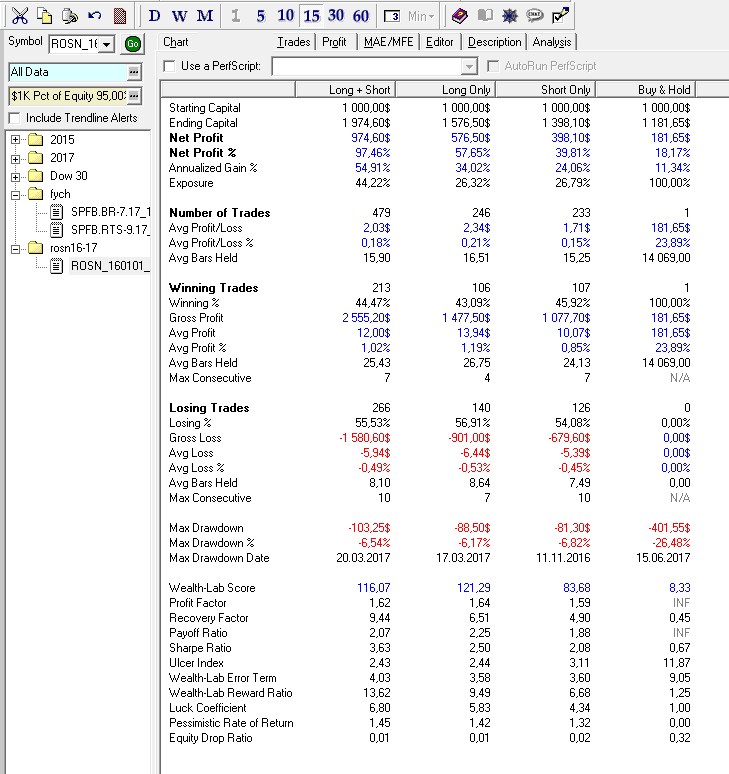729x774 pixels.
Task: Select SPFB.RTS-9.17 script in tree
Action: pos(110,230)
